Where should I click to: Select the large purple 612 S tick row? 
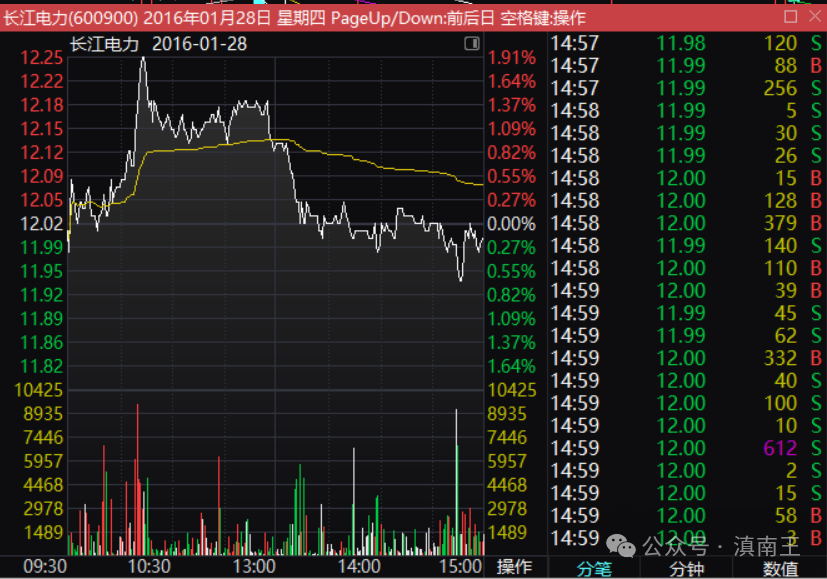[x=686, y=448]
